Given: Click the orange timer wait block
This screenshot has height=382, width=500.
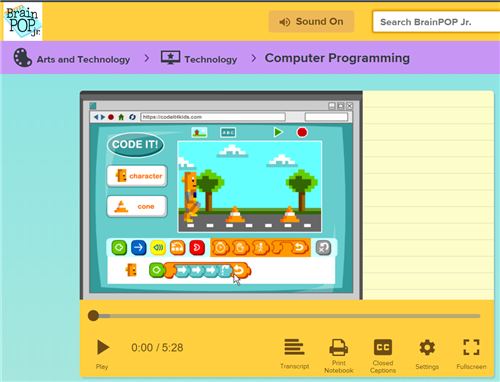Looking at the screenshot, I should (x=220, y=248).
